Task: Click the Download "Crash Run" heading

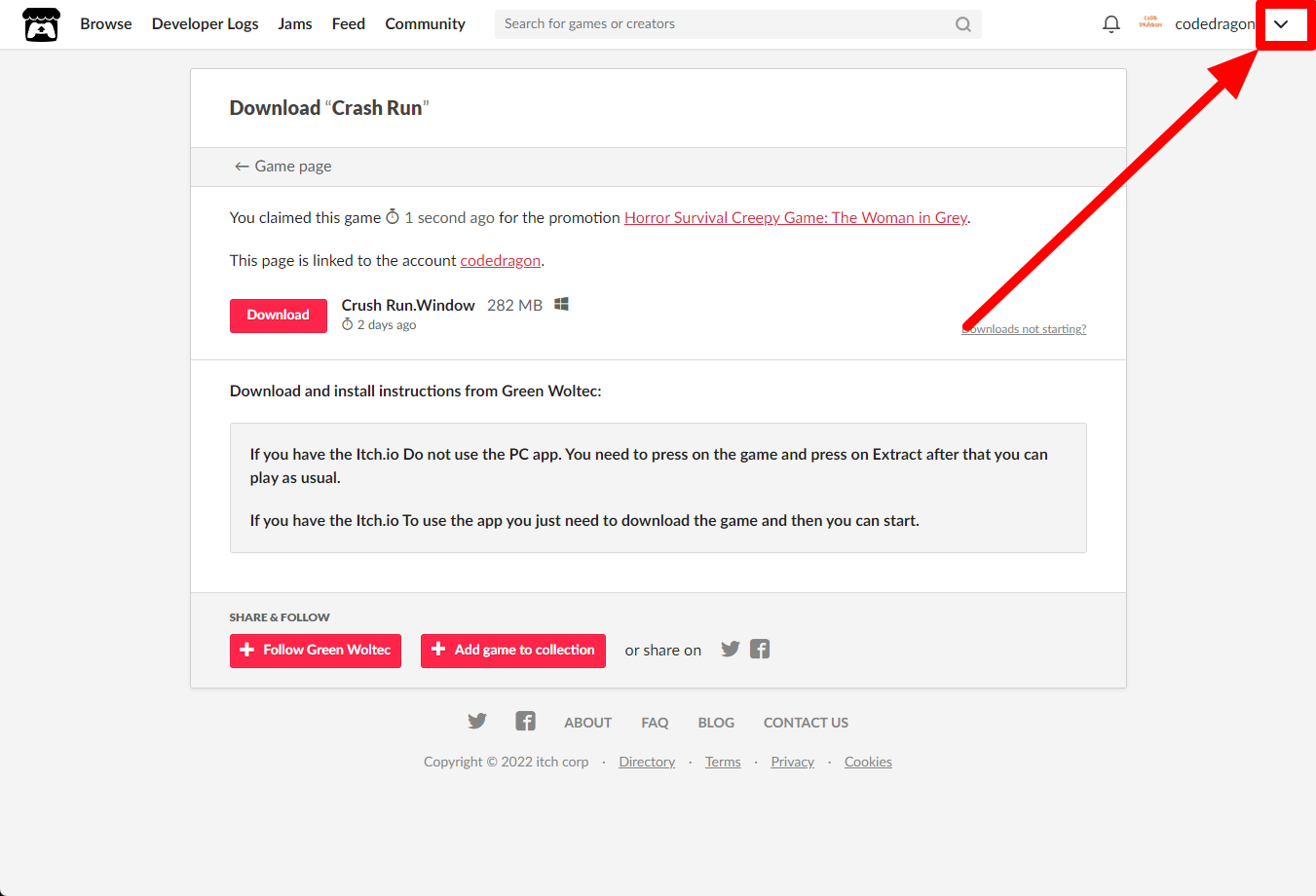Action: 329,108
